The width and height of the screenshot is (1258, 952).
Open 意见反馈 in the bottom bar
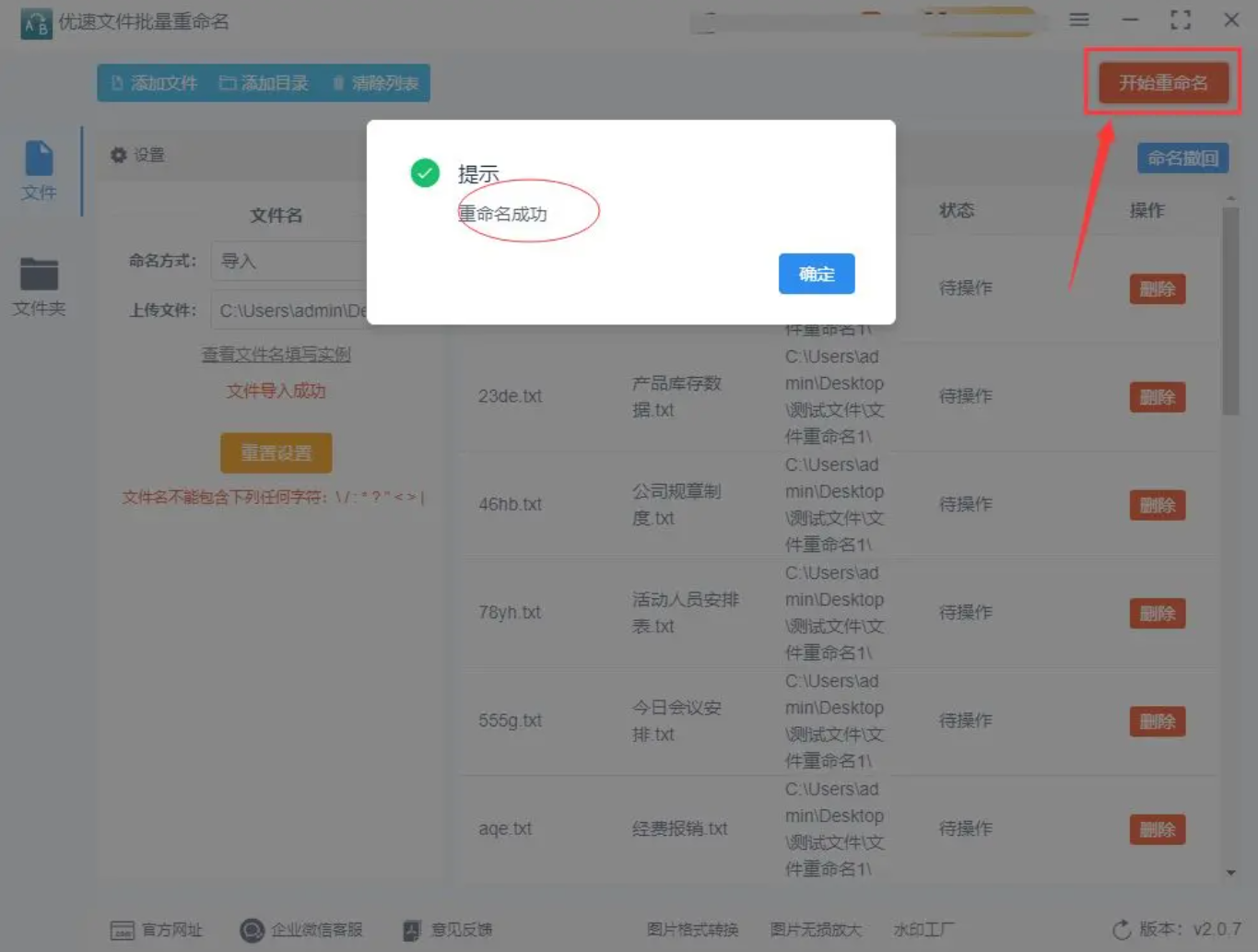pyautogui.click(x=448, y=930)
